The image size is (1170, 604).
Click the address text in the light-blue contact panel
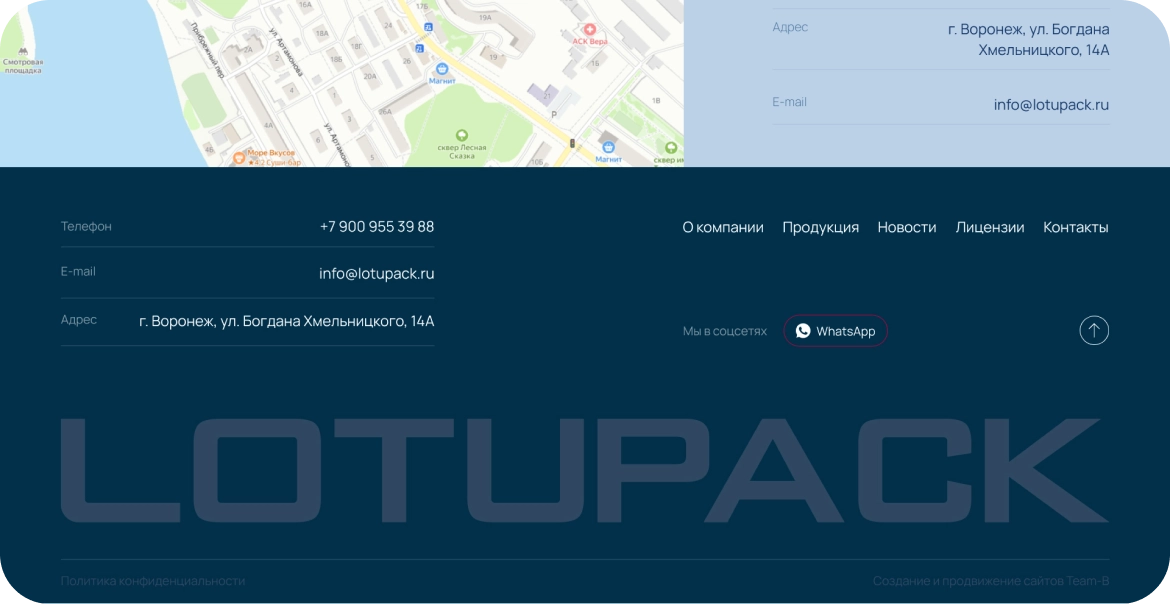coord(1028,40)
